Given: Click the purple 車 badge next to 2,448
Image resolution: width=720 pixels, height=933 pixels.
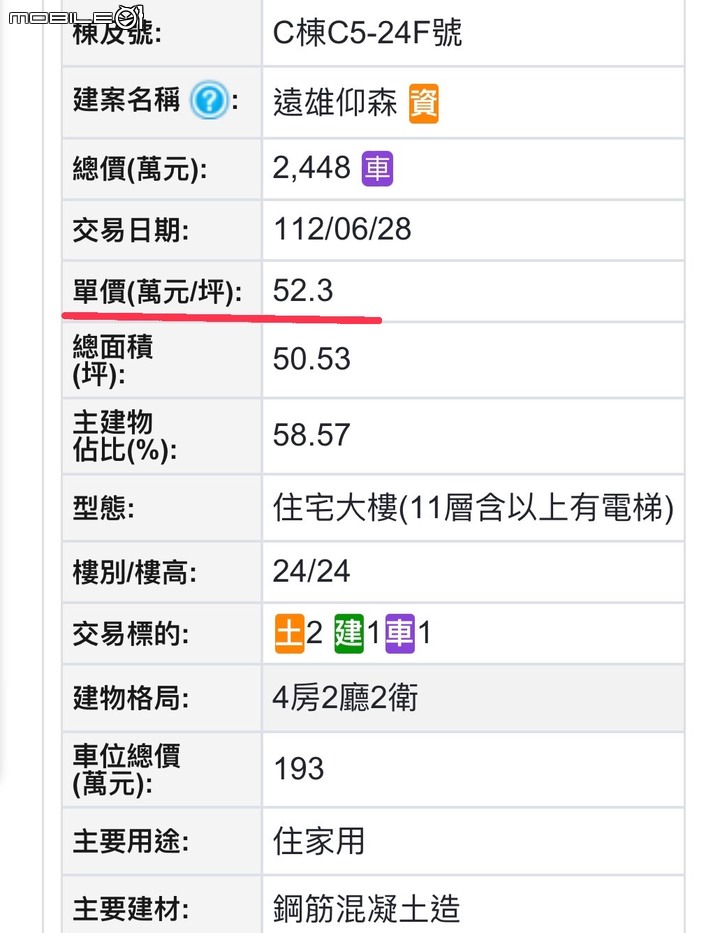Looking at the screenshot, I should [377, 168].
